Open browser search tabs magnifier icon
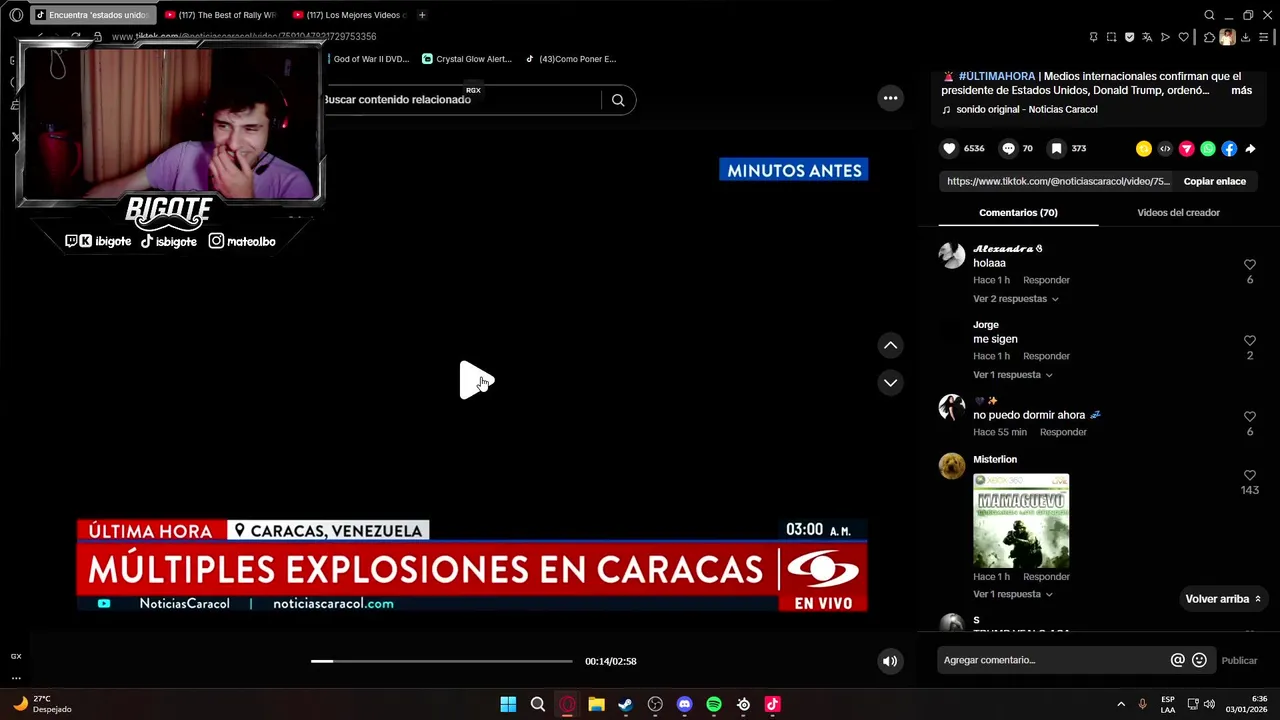 tap(1209, 15)
